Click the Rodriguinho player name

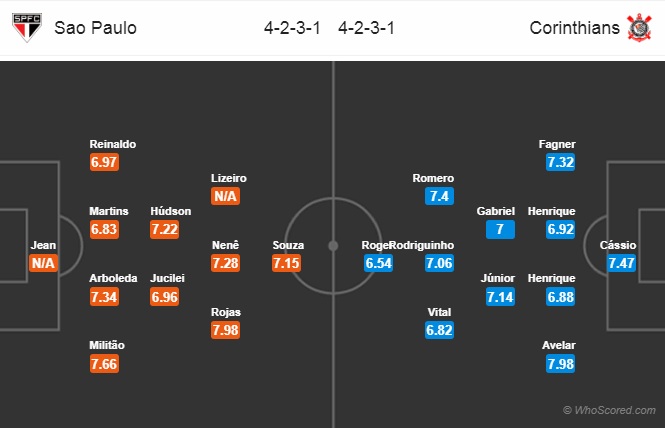[422, 245]
